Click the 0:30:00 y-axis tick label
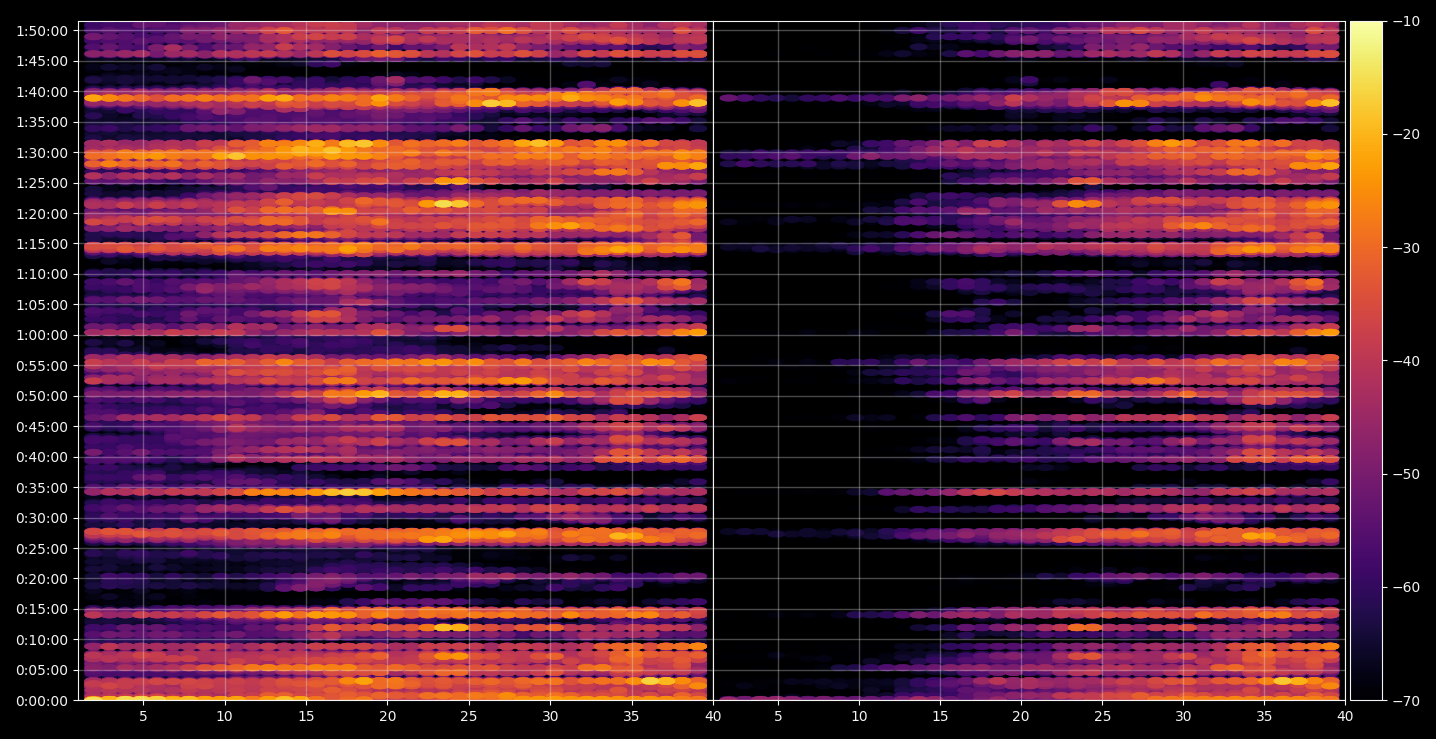 tap(42, 518)
